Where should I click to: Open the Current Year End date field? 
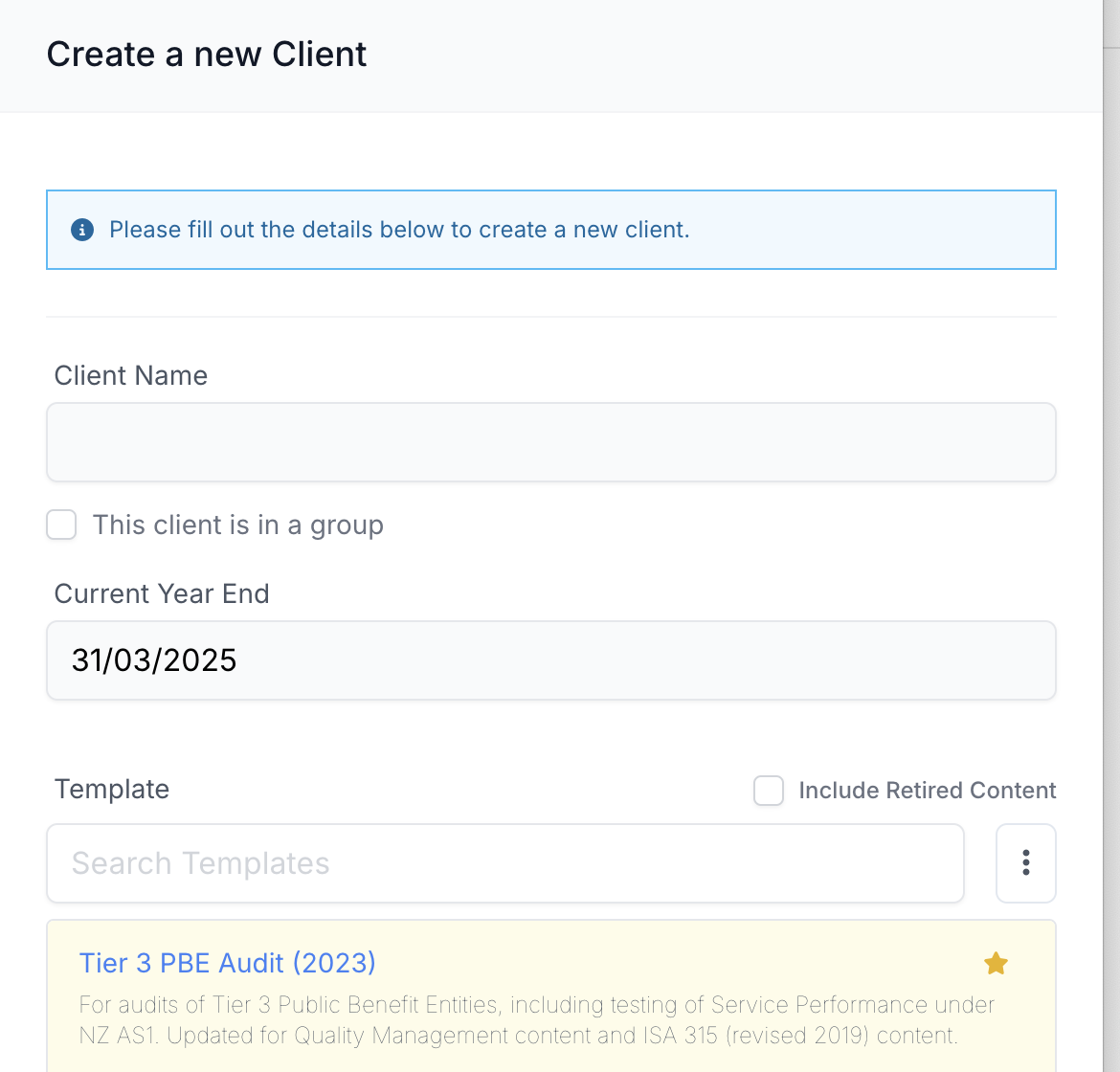click(x=550, y=659)
